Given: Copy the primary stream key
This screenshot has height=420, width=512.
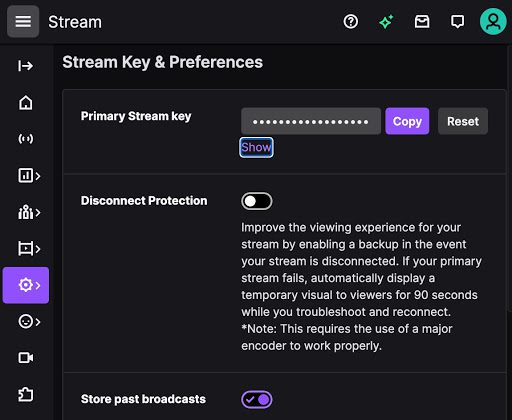Looking at the screenshot, I should [407, 121].
